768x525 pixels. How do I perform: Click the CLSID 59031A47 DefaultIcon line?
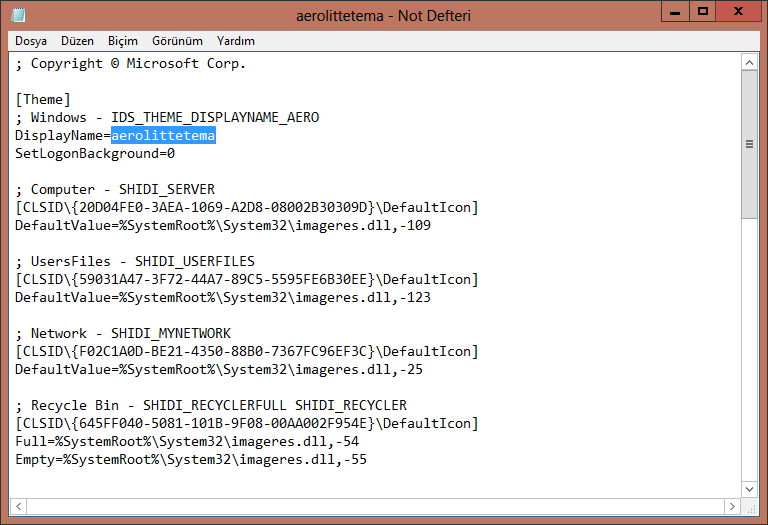[247, 280]
